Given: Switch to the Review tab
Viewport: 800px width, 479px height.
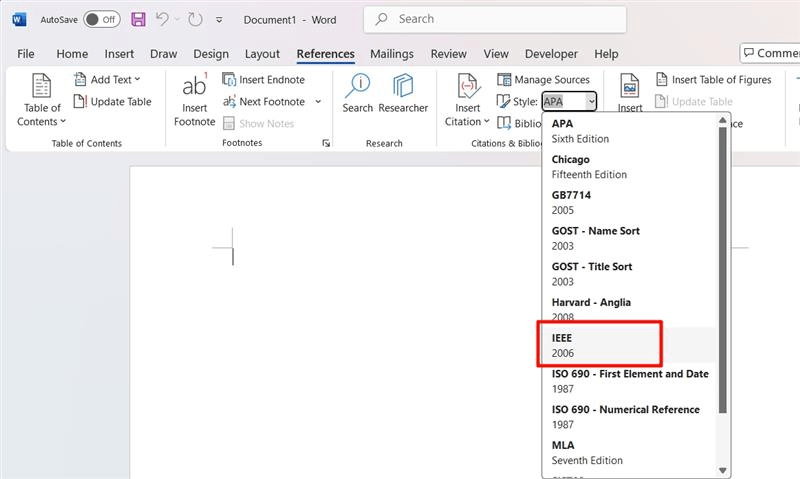Looking at the screenshot, I should [448, 54].
